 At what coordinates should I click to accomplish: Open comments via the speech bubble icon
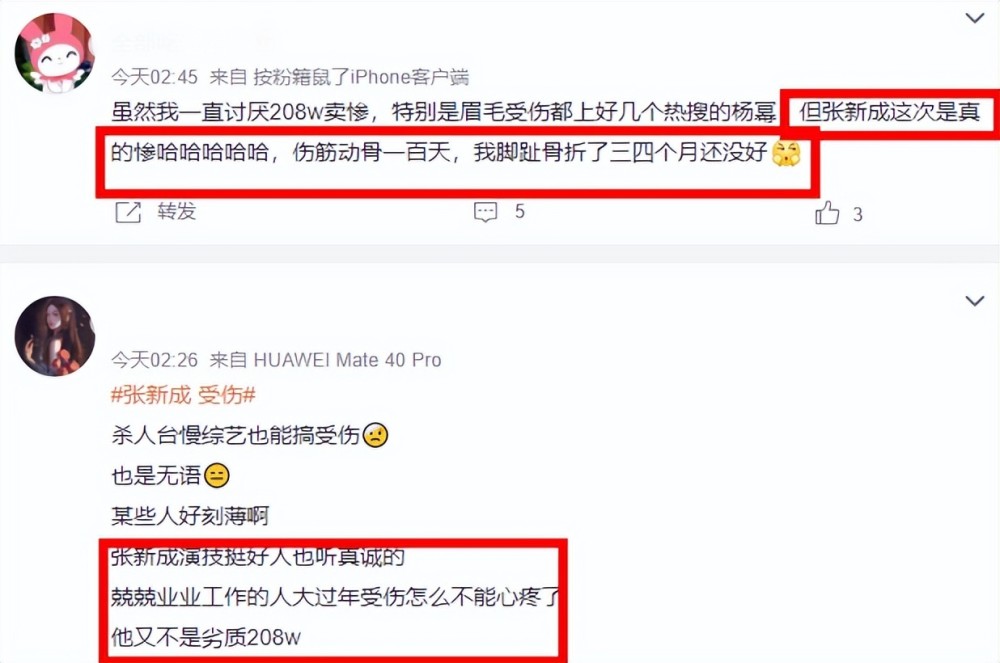pyautogui.click(x=485, y=212)
